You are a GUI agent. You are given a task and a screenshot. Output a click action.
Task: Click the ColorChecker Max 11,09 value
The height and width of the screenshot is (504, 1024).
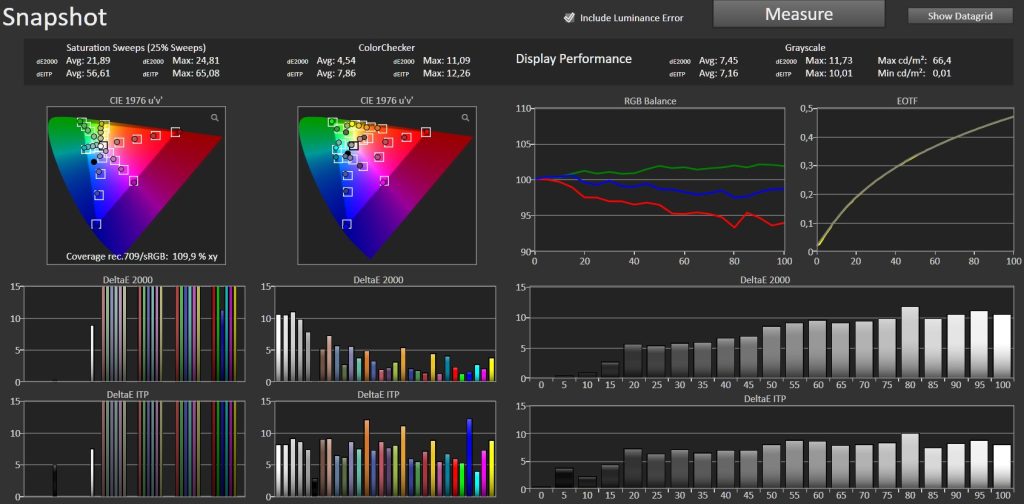[x=447, y=61]
